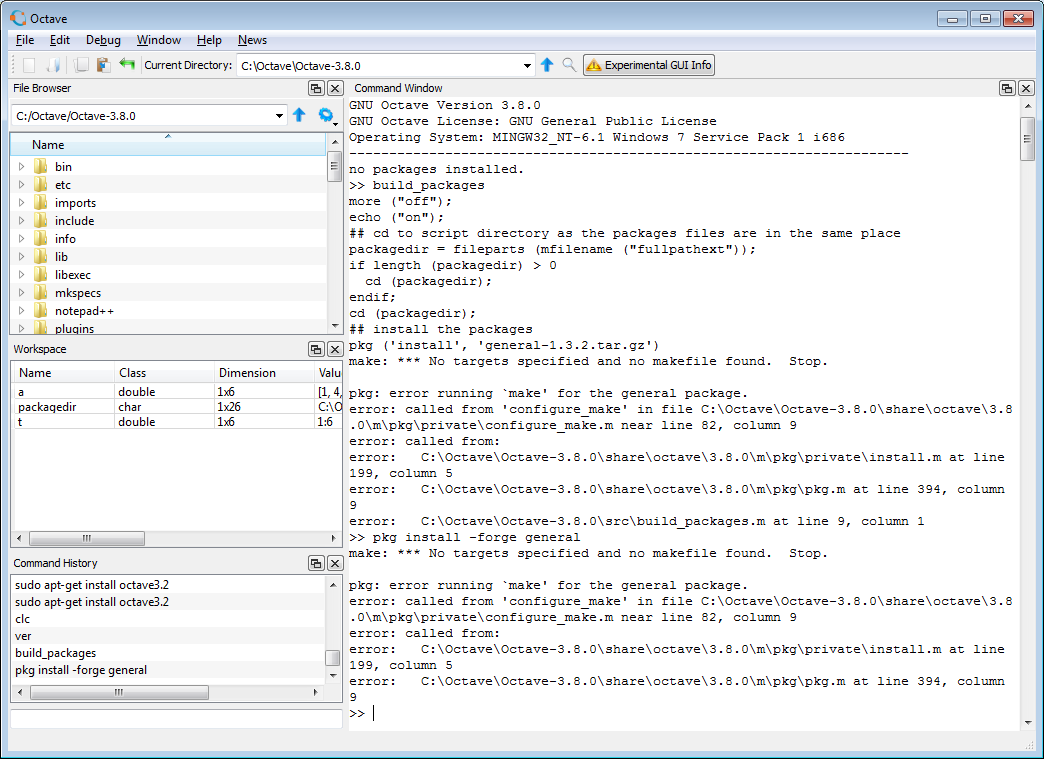The height and width of the screenshot is (759, 1044).
Task: Click the Experimental GUI Info button
Action: 649,65
